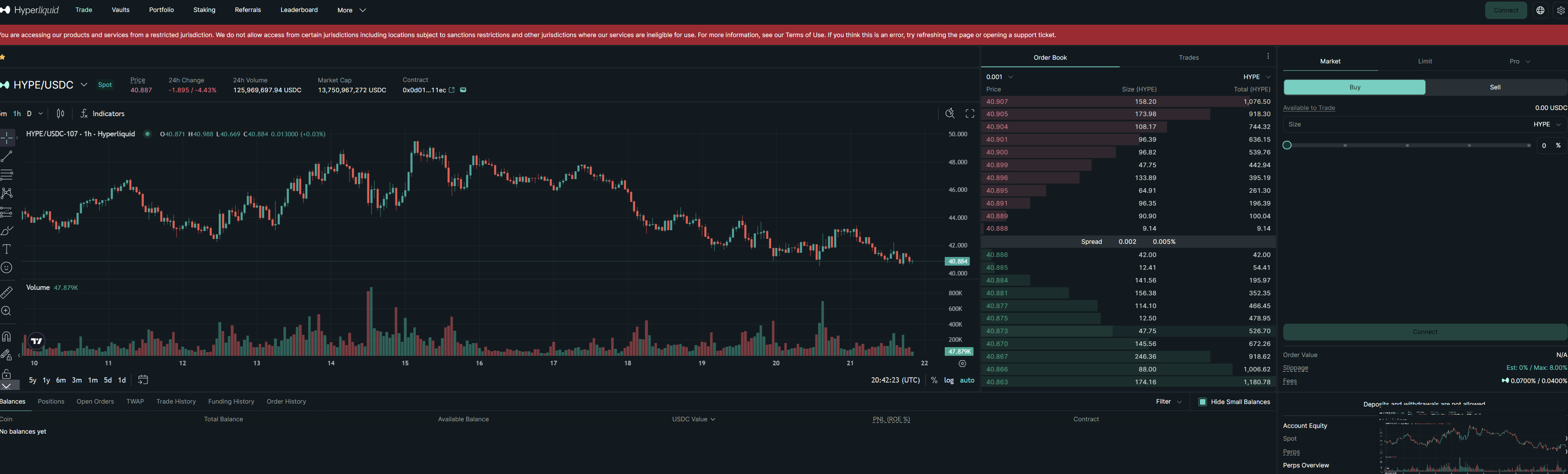The height and width of the screenshot is (474, 1568).
Task: Select the ruler measure tool
Action: pyautogui.click(x=7, y=293)
